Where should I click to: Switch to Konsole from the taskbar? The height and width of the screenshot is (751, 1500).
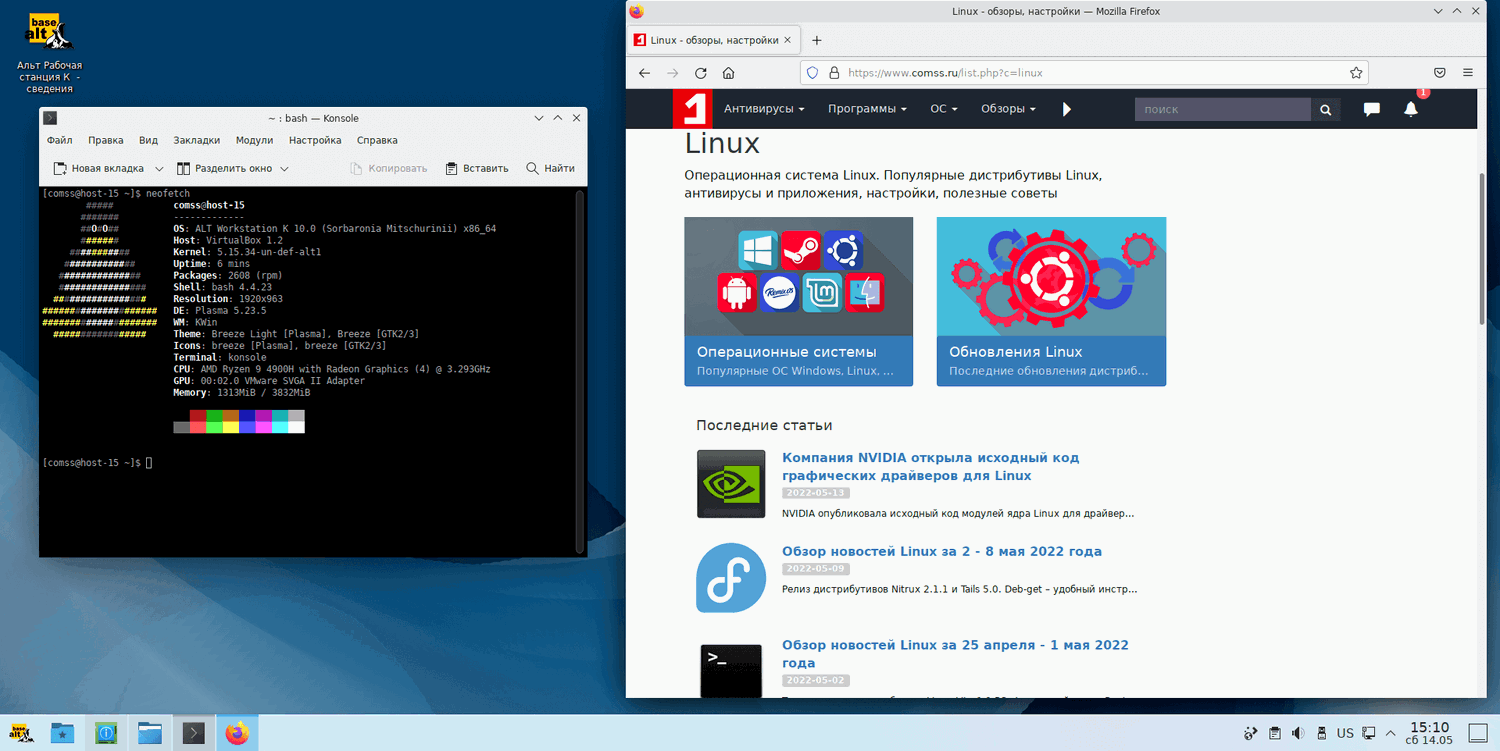coord(194,733)
